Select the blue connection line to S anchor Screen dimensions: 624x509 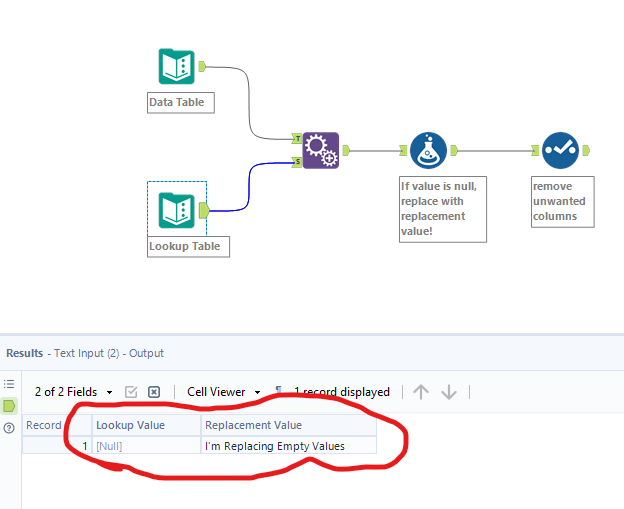pos(250,186)
